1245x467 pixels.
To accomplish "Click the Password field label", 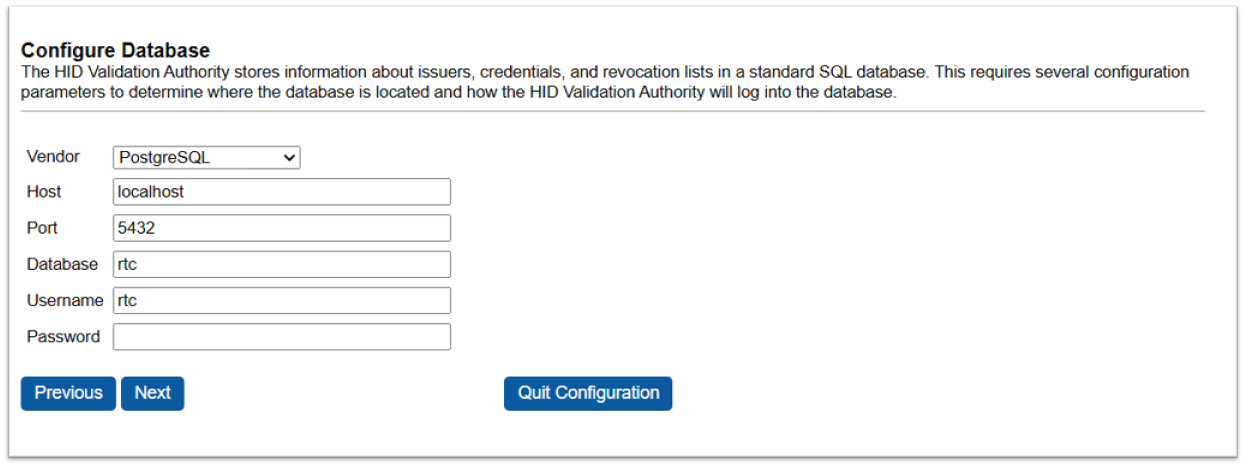I will click(63, 337).
